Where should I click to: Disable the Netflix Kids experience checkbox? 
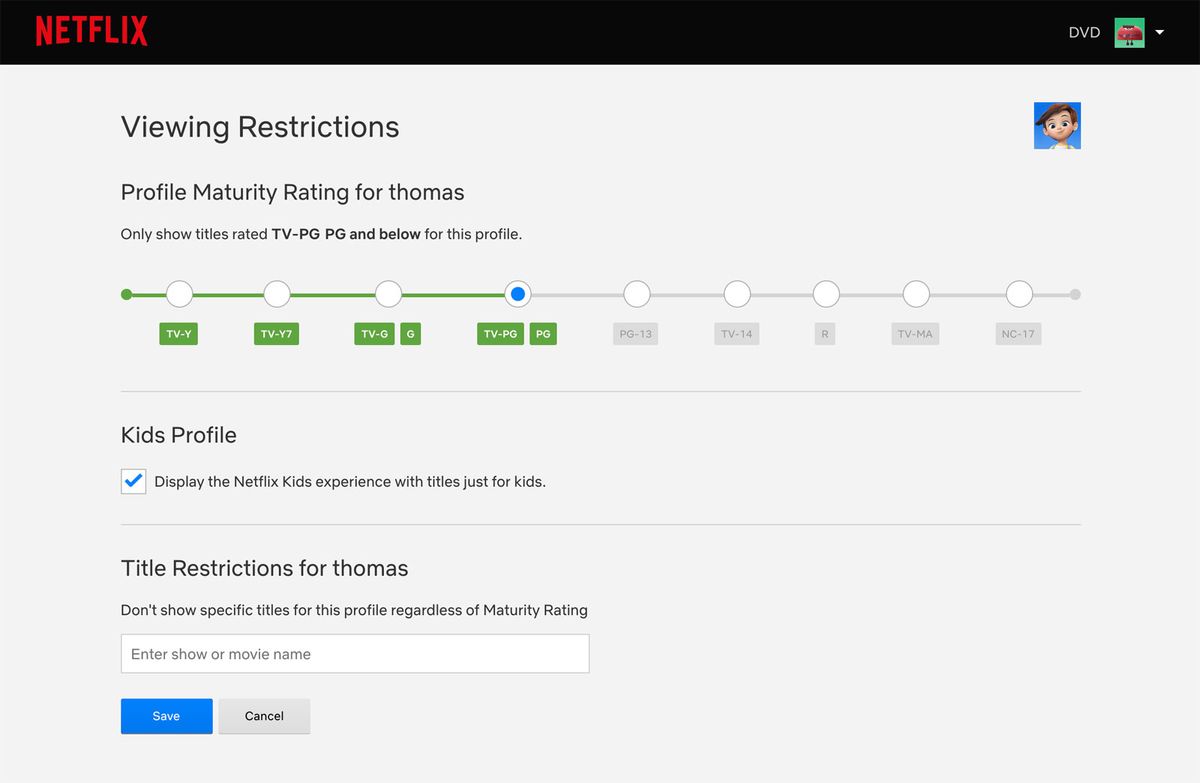click(x=134, y=481)
